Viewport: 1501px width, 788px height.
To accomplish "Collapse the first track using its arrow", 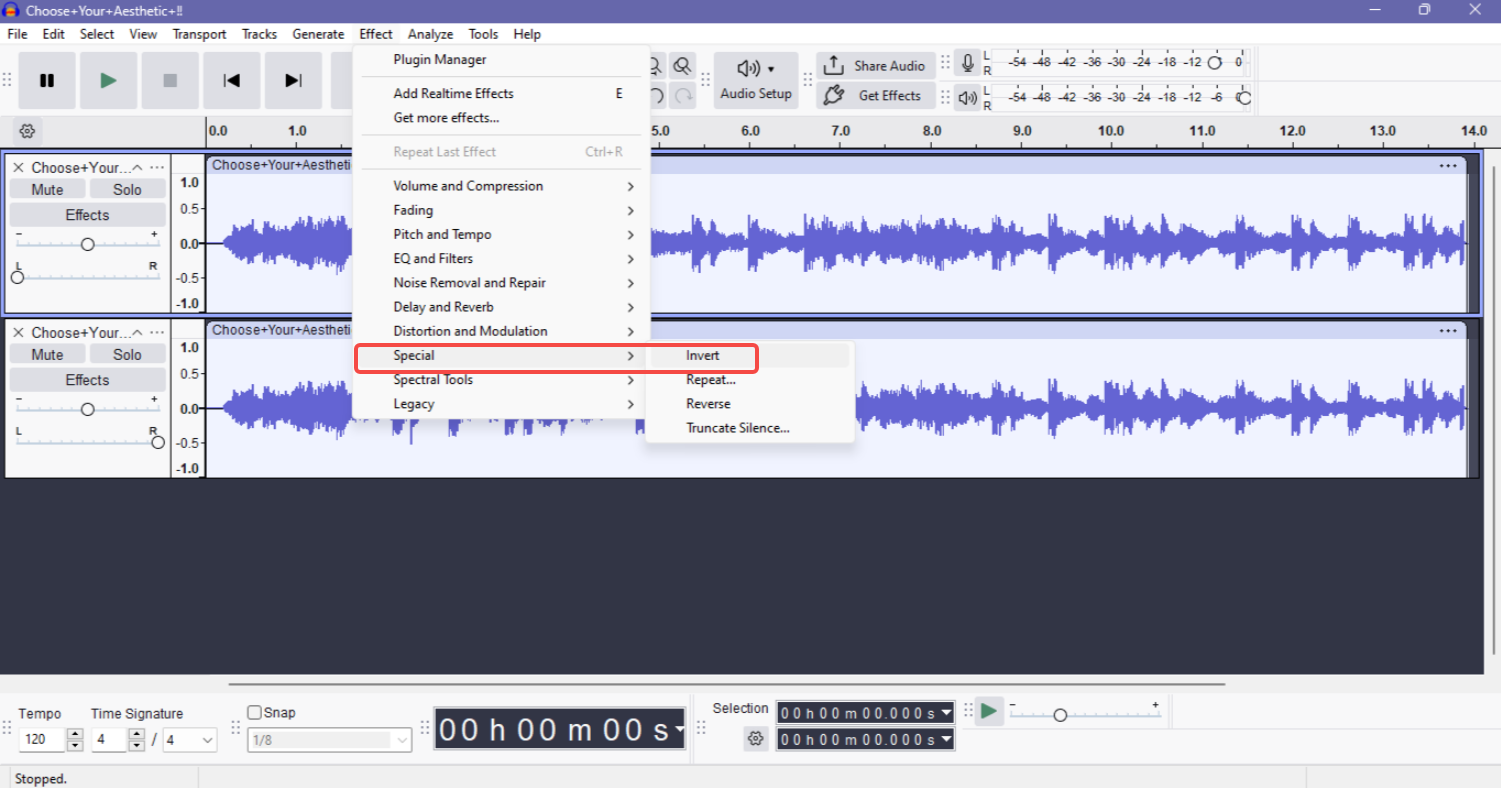I will point(137,168).
